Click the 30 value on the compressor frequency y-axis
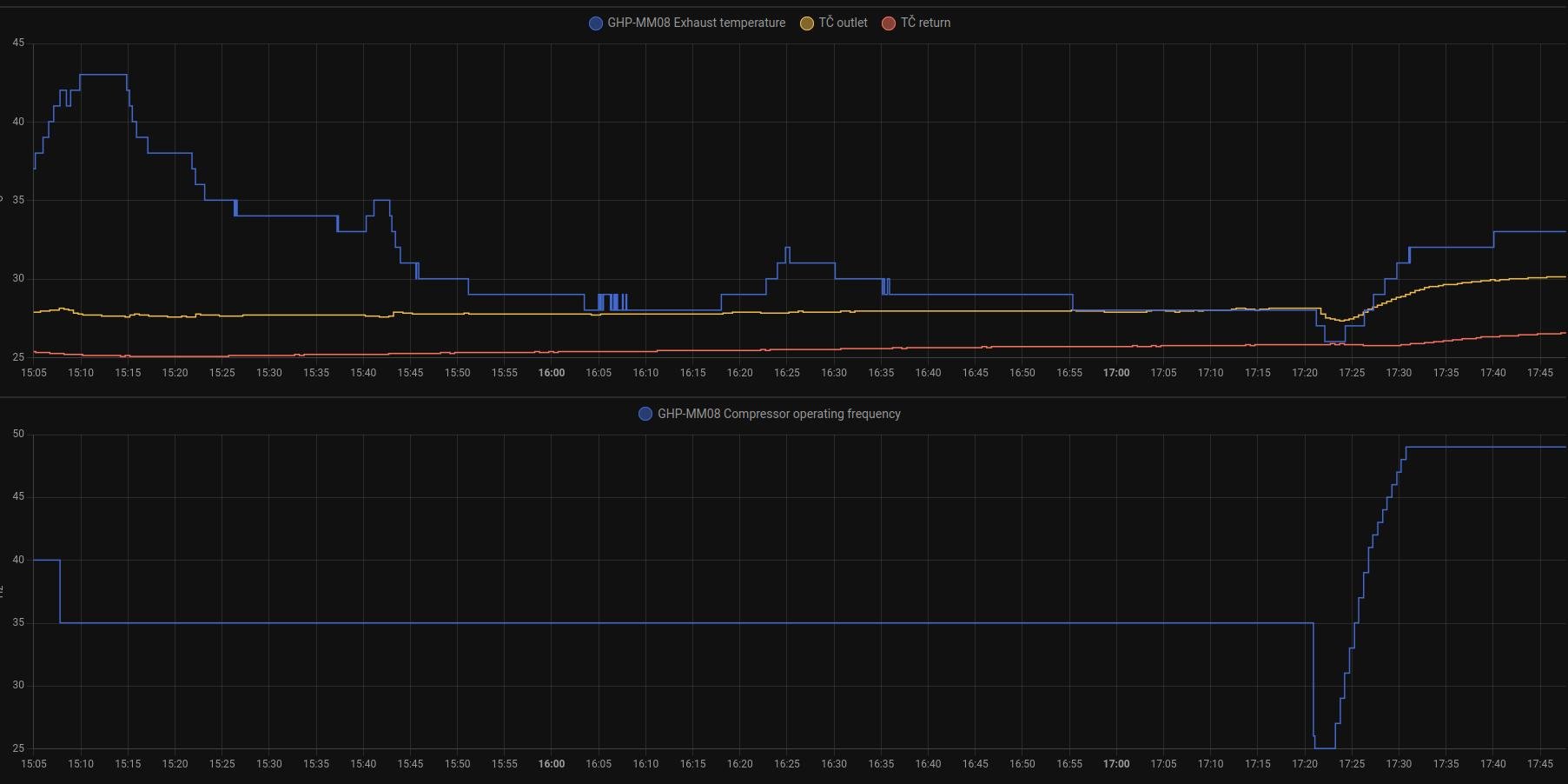Image resolution: width=1568 pixels, height=784 pixels. coord(18,685)
